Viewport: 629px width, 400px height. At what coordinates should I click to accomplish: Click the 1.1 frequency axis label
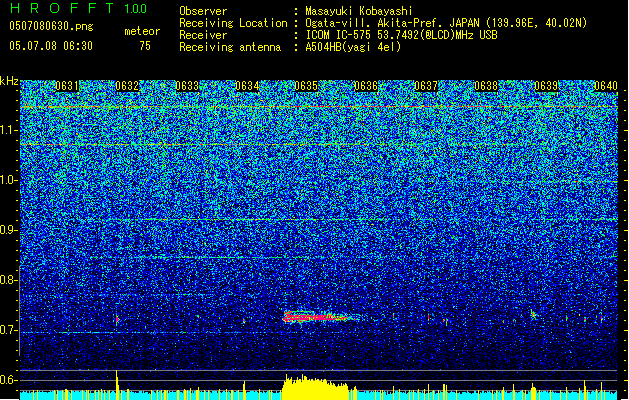point(9,130)
